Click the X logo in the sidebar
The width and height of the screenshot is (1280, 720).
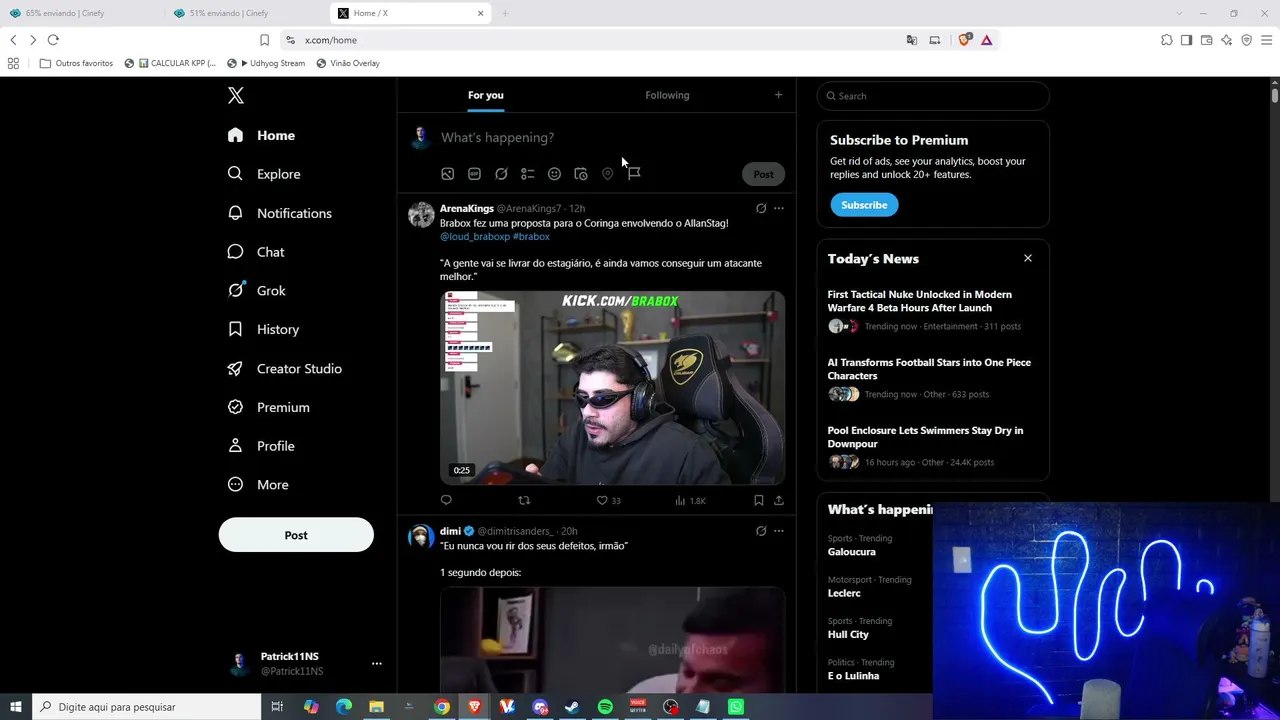click(236, 96)
